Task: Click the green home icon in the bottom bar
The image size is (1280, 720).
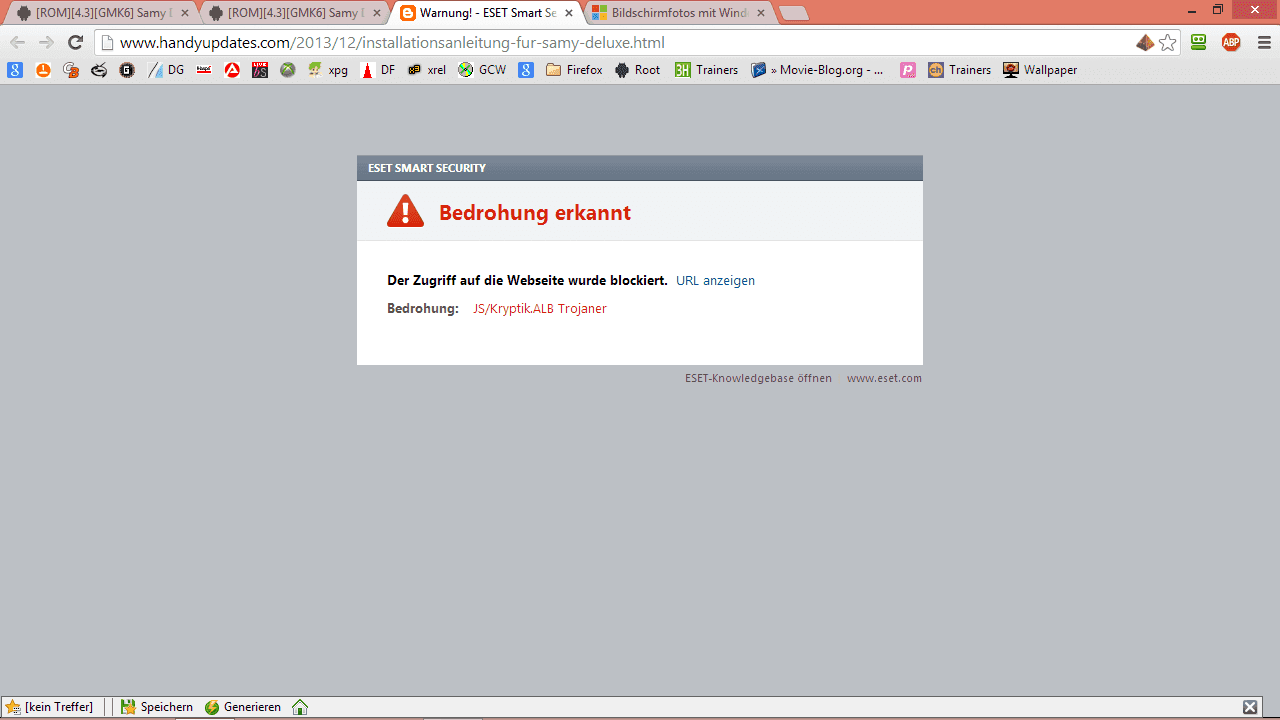Action: point(300,707)
